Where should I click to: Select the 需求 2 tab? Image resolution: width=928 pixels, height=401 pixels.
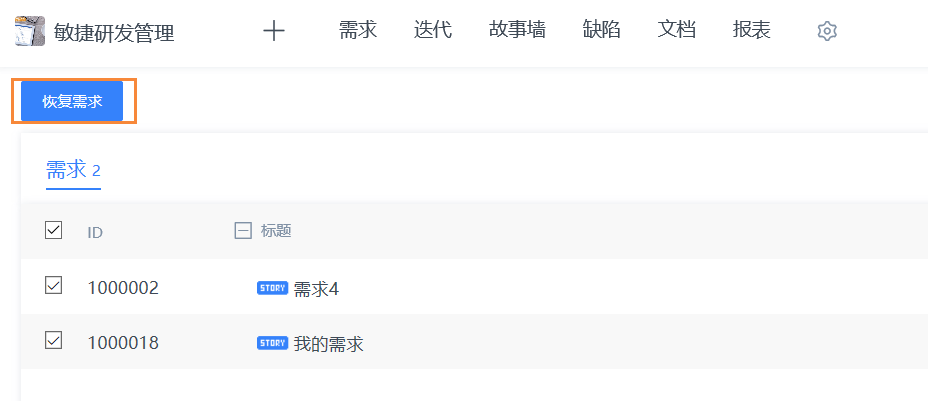73,171
